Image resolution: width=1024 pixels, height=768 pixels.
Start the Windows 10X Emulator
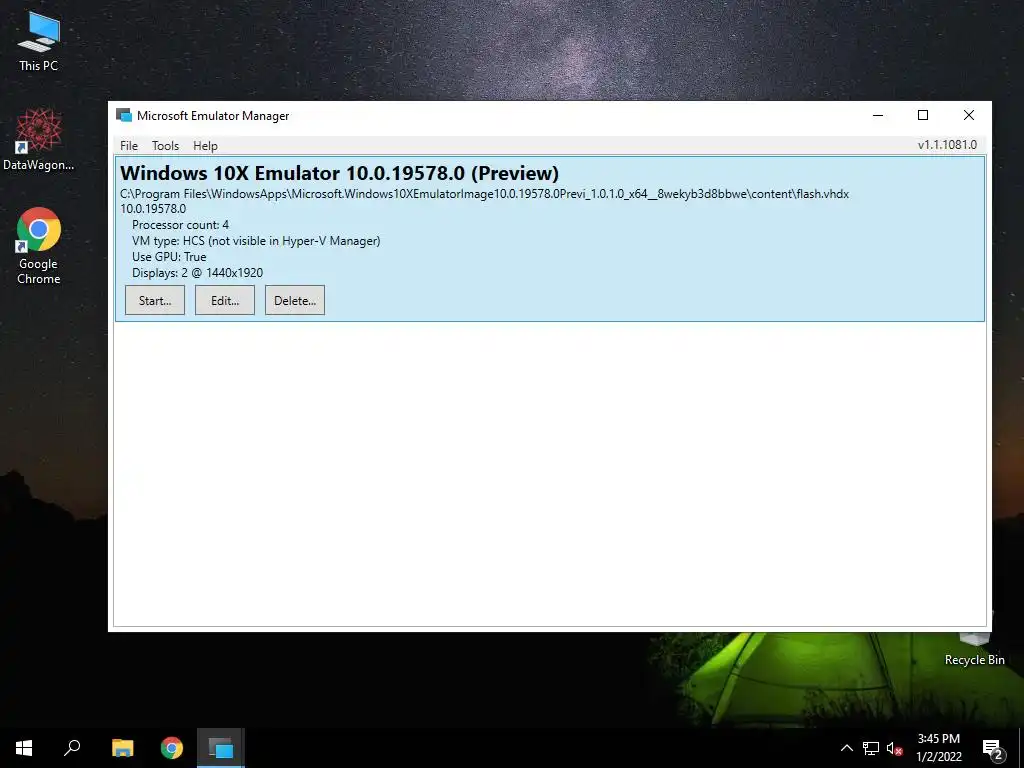[x=155, y=300]
